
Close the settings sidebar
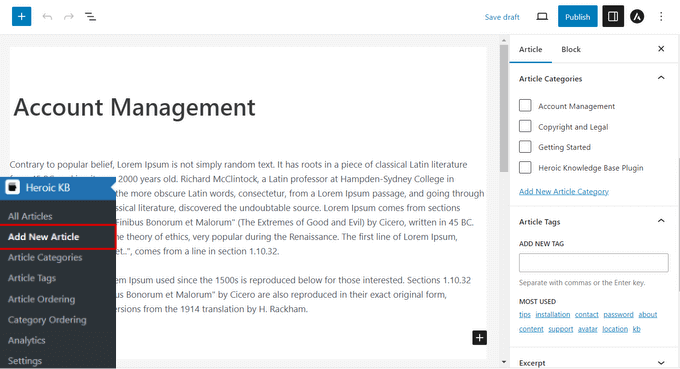pos(661,49)
